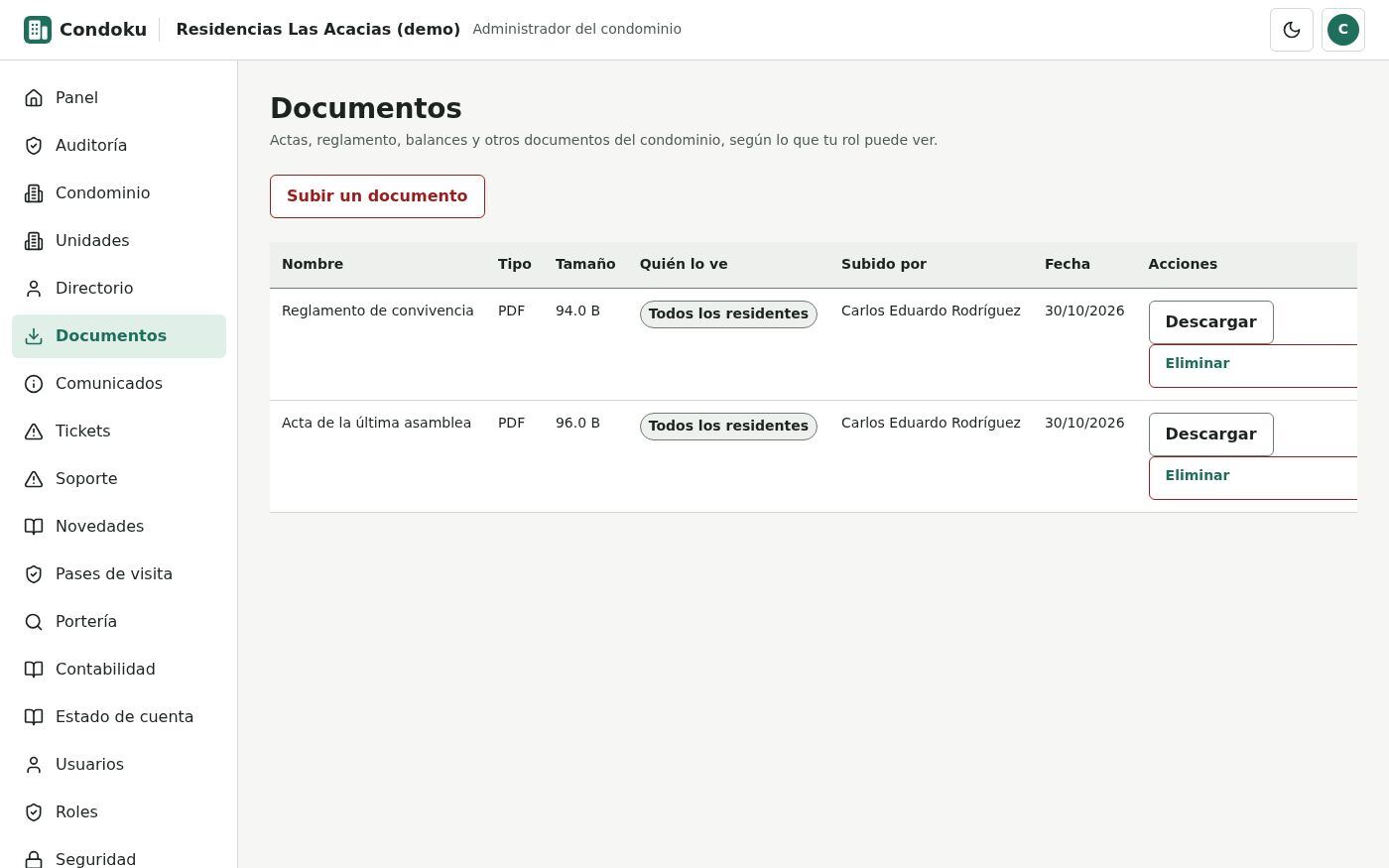Toggle dark mode with the moon icon
The width and height of the screenshot is (1389, 868).
(x=1292, y=30)
